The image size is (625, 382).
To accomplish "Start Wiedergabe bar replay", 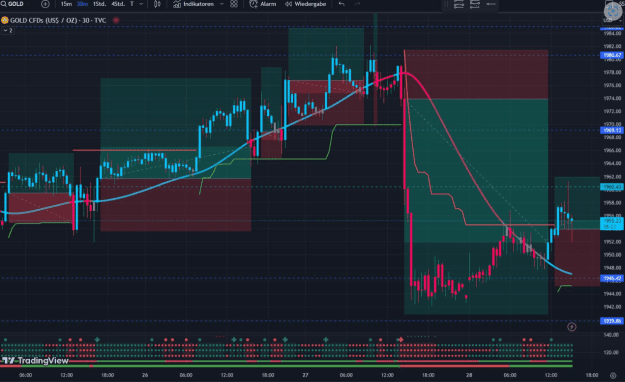I will (306, 4).
